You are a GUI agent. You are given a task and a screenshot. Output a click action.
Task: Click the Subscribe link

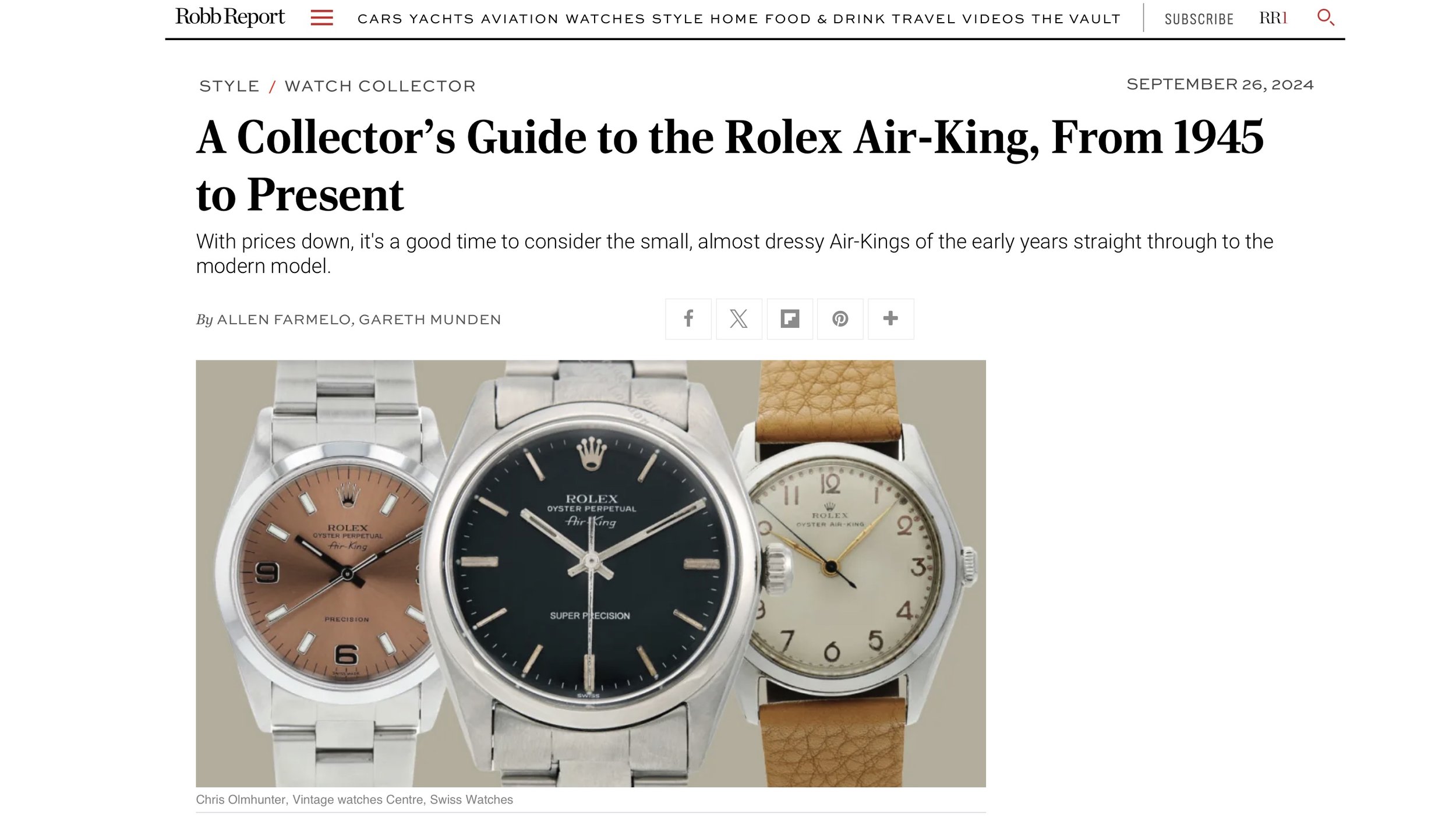[1199, 19]
